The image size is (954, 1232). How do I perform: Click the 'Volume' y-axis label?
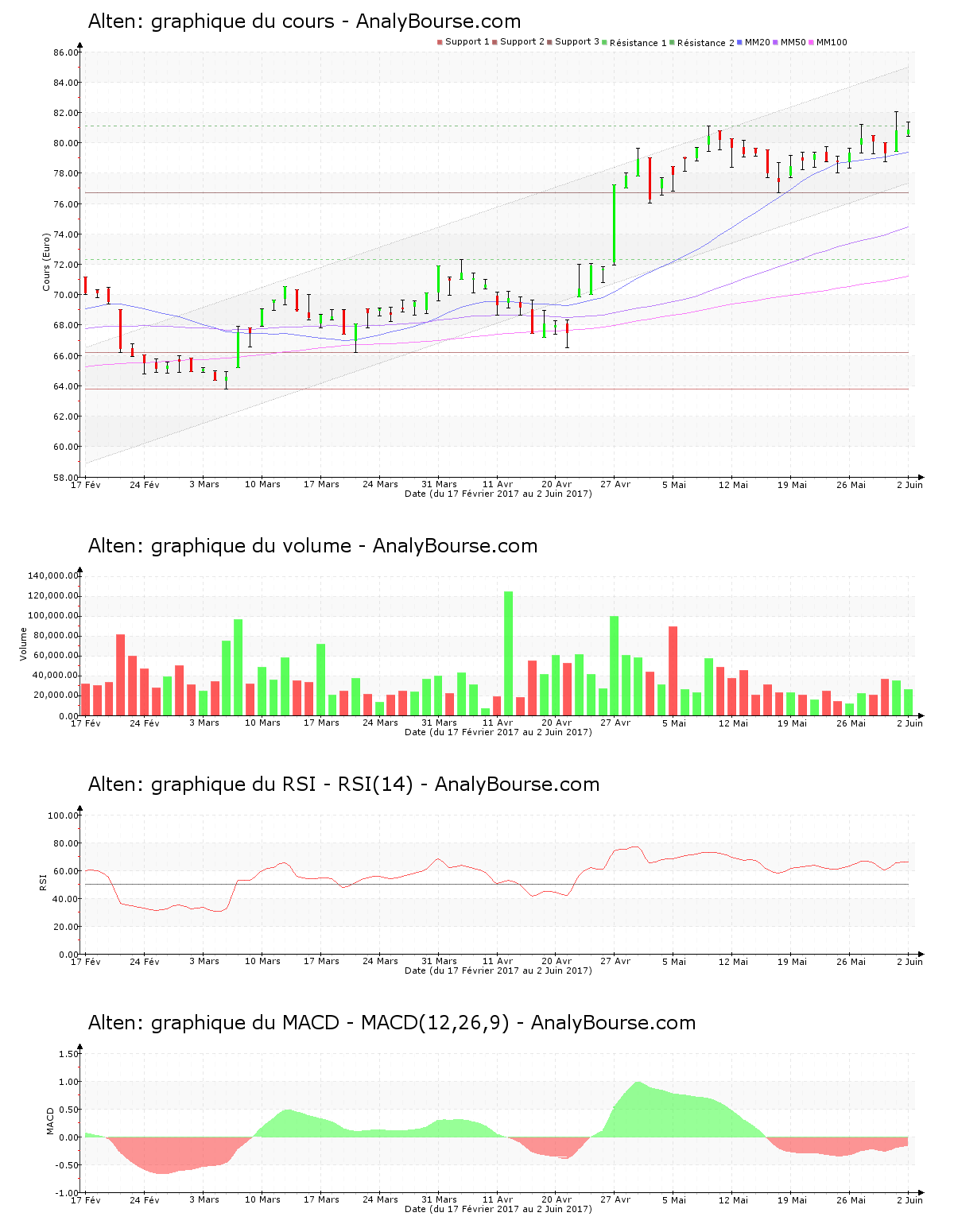coord(23,644)
